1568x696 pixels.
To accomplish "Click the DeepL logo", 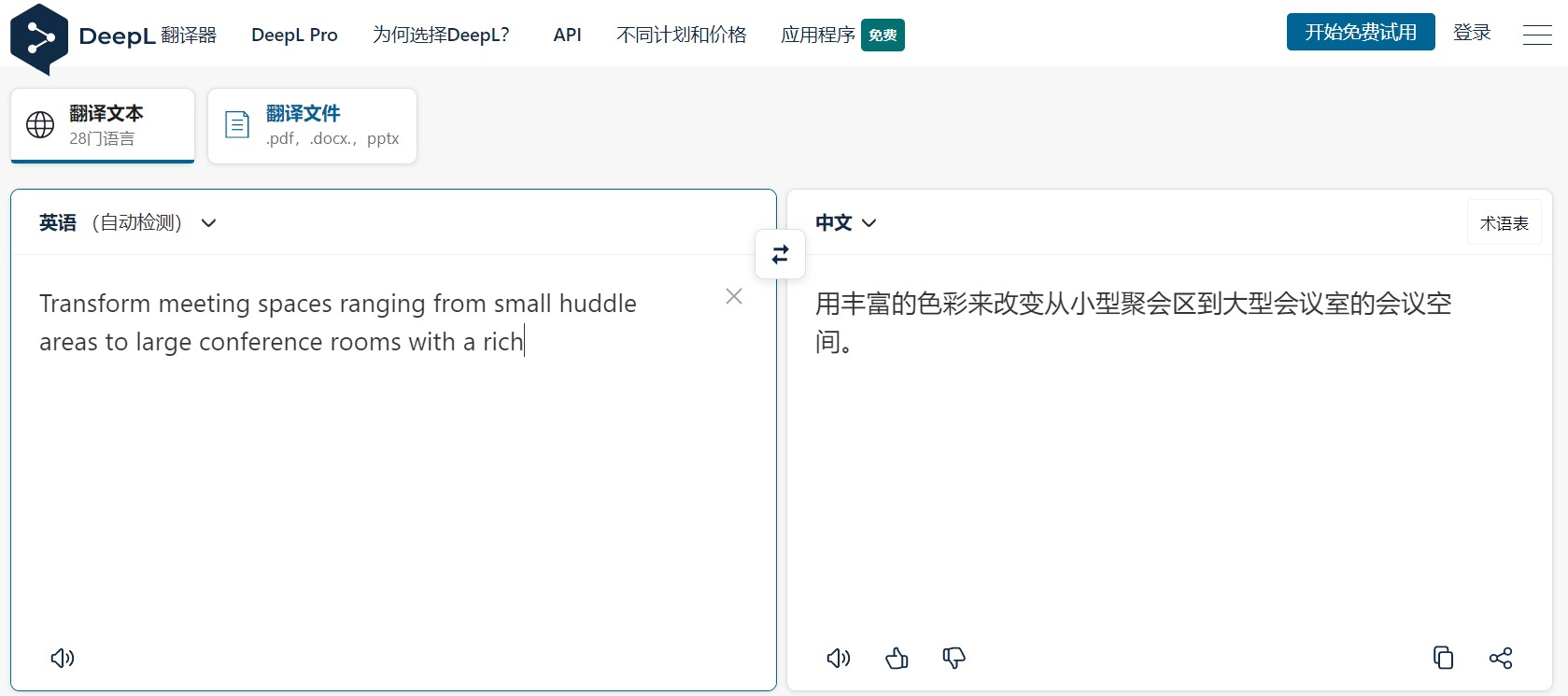I will point(39,36).
